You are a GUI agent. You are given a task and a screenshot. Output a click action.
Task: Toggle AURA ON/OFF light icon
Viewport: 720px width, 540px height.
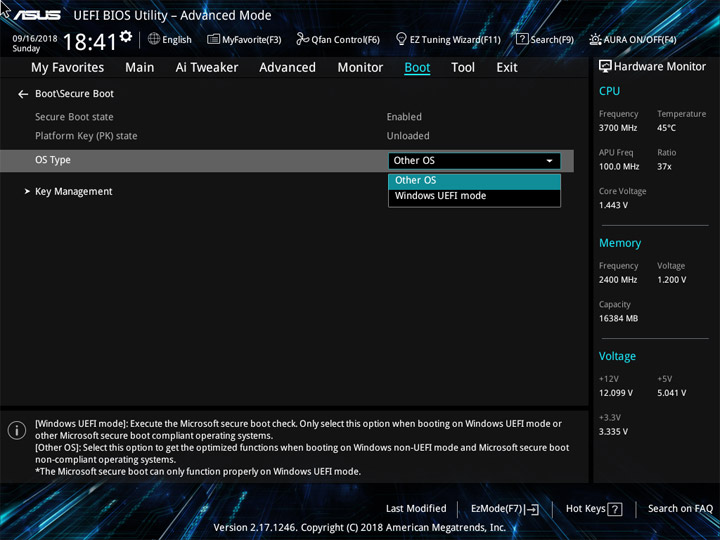[x=595, y=39]
